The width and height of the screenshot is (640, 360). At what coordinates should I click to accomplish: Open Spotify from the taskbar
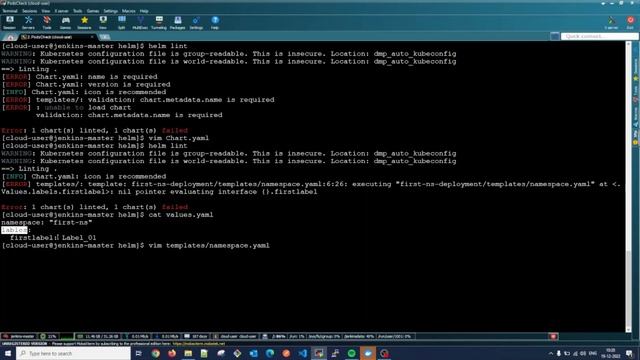tap(351, 353)
